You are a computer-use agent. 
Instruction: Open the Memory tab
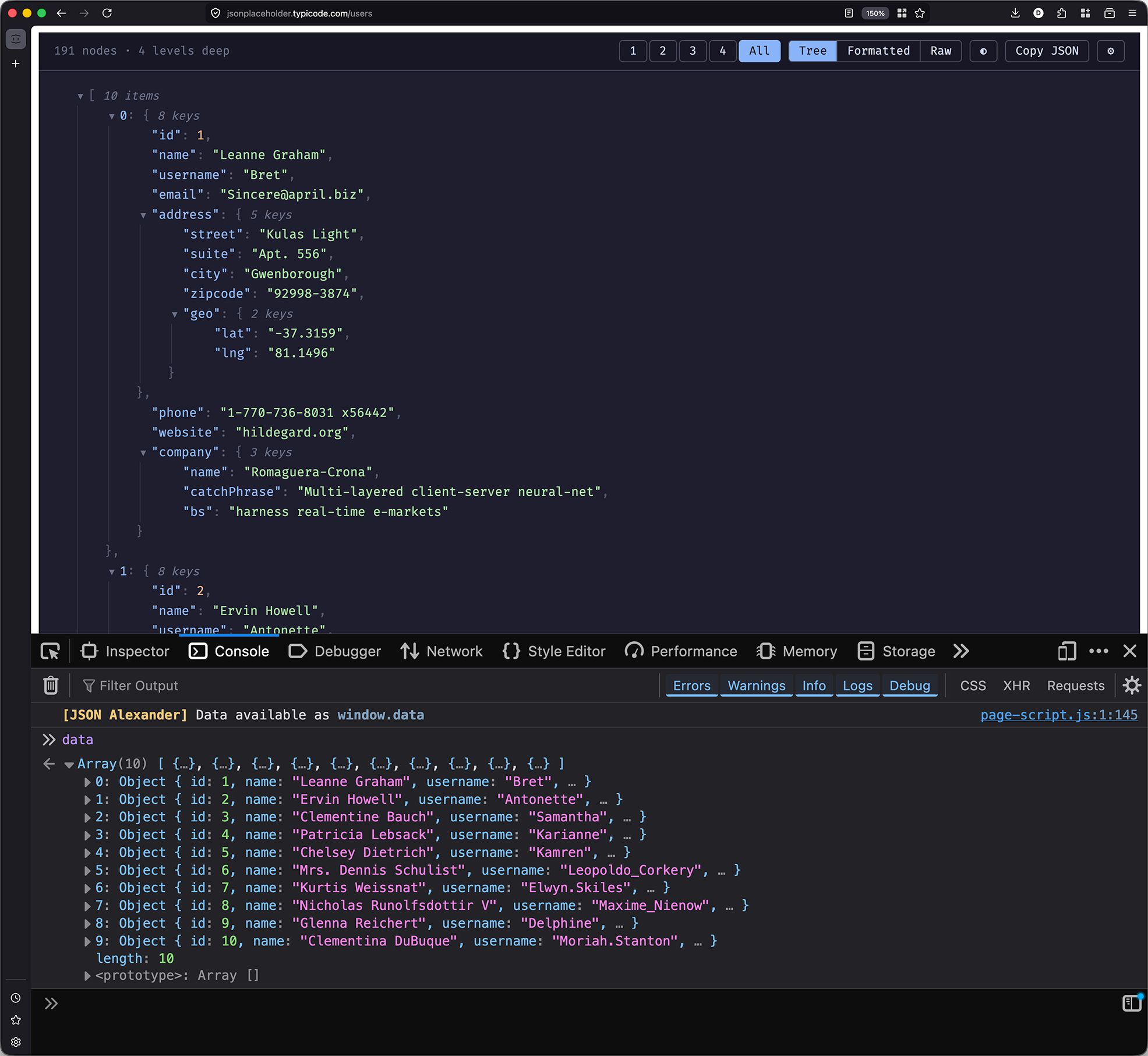797,651
